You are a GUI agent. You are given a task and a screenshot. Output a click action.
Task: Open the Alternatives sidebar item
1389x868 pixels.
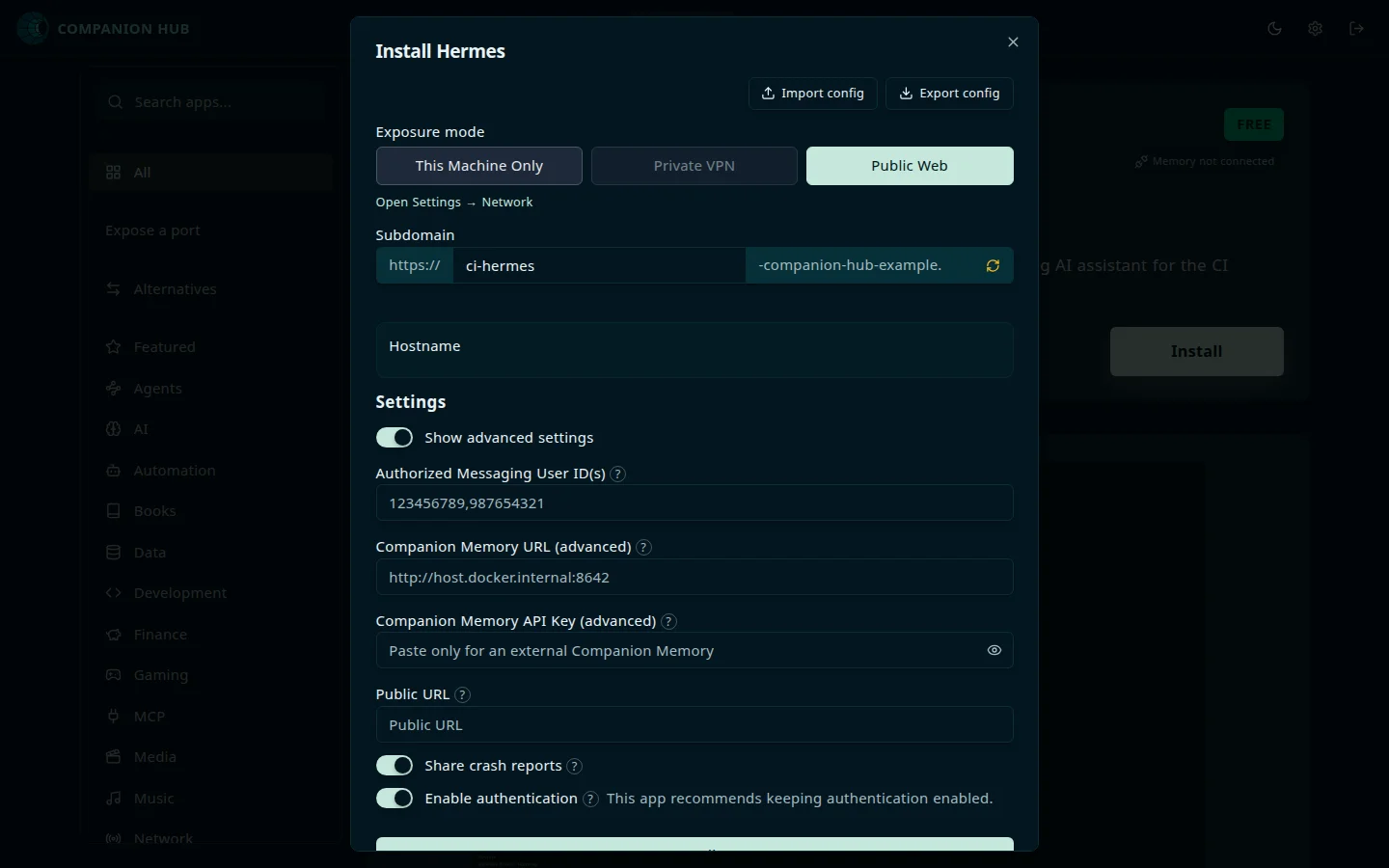click(x=210, y=289)
